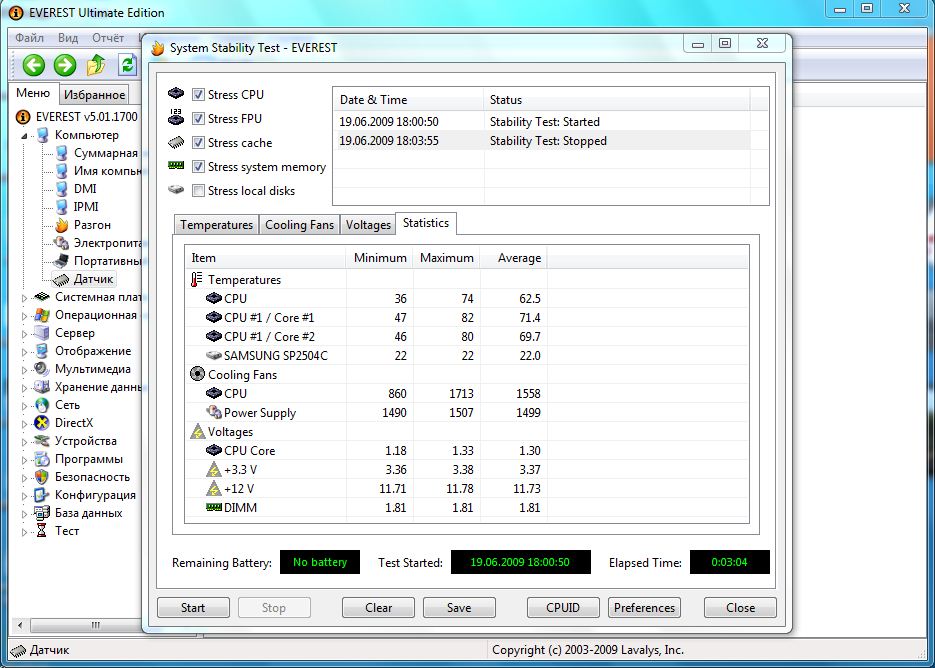Viewport: 935px width, 668px height.
Task: Uncheck Stress system memory checkbox
Action: (198, 166)
